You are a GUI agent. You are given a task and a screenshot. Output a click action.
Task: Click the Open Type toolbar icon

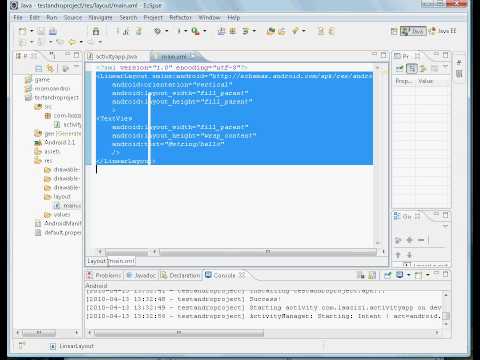(x=270, y=31)
